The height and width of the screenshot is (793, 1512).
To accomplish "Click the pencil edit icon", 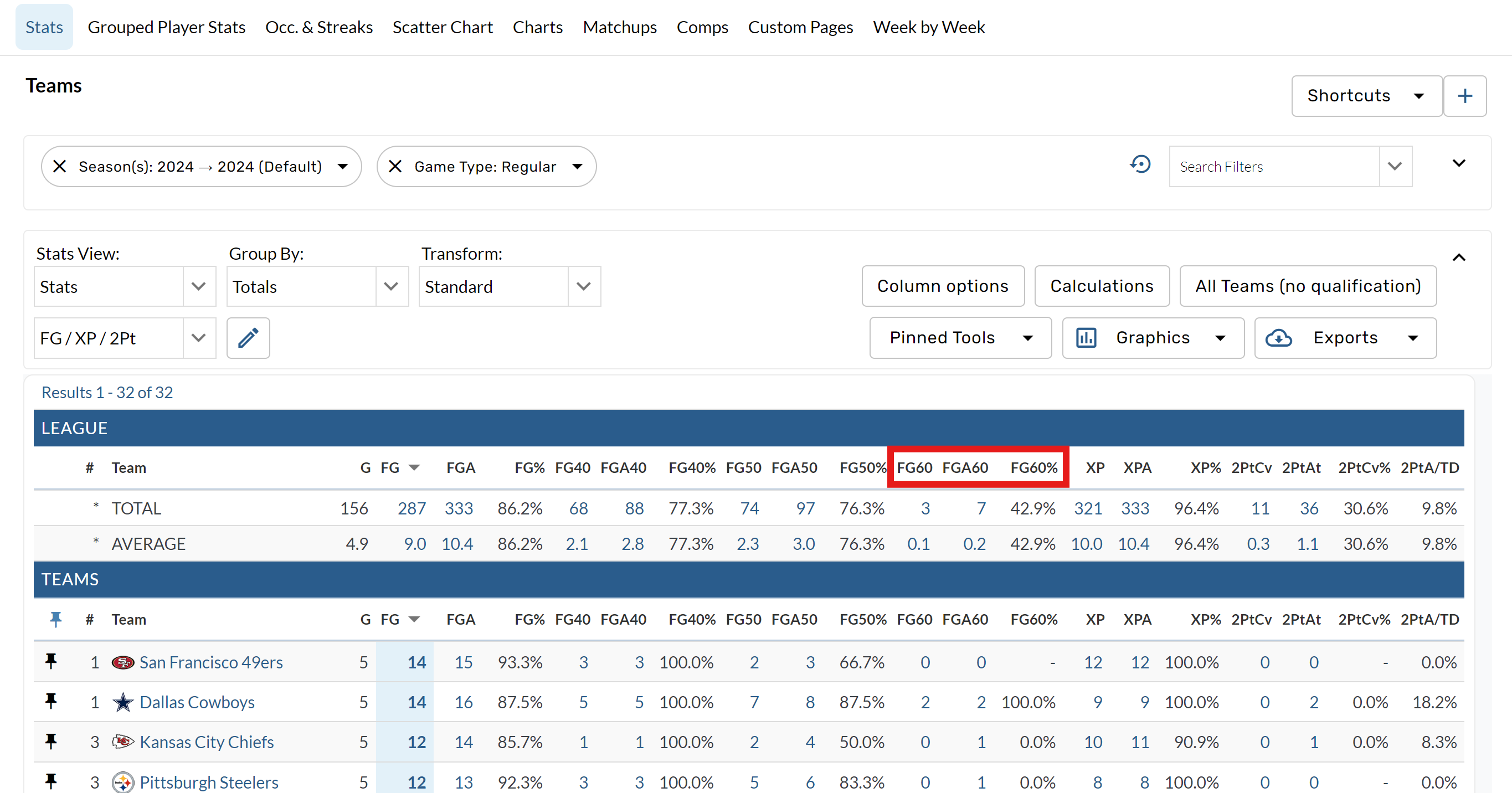I will (x=248, y=338).
